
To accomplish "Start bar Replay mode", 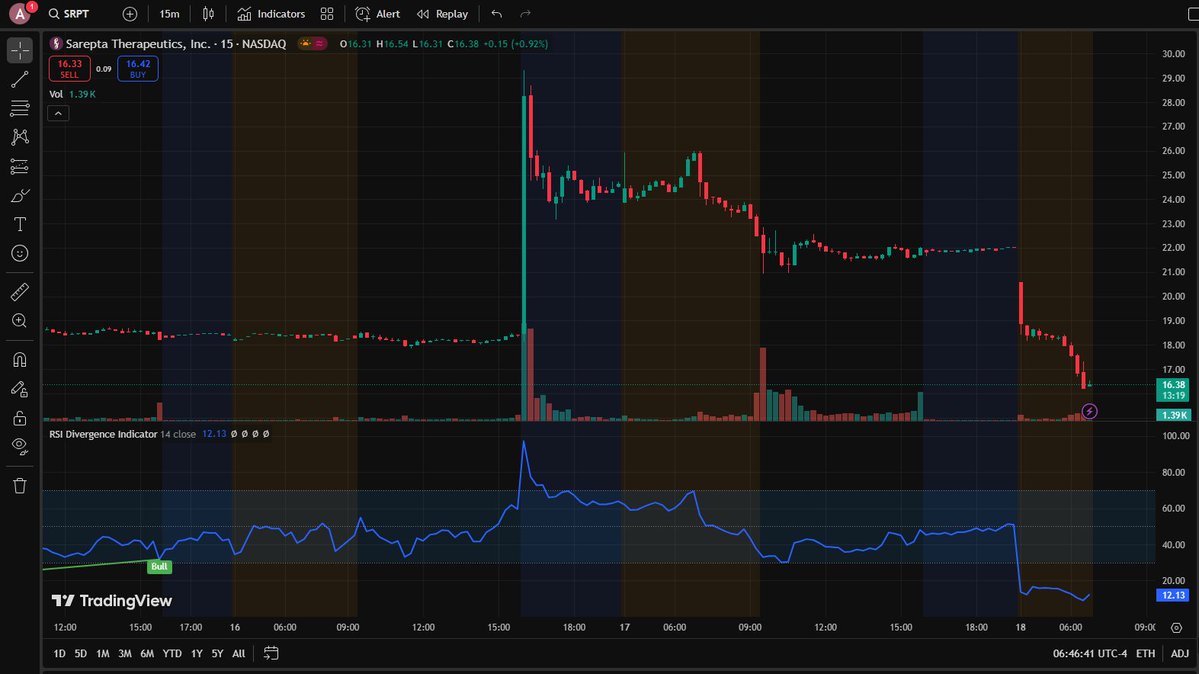I will tap(442, 14).
